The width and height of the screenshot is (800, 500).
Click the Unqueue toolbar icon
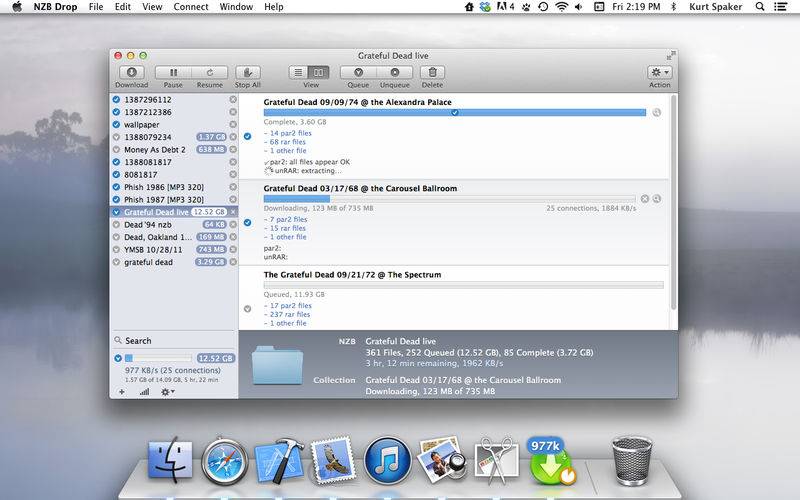394,72
